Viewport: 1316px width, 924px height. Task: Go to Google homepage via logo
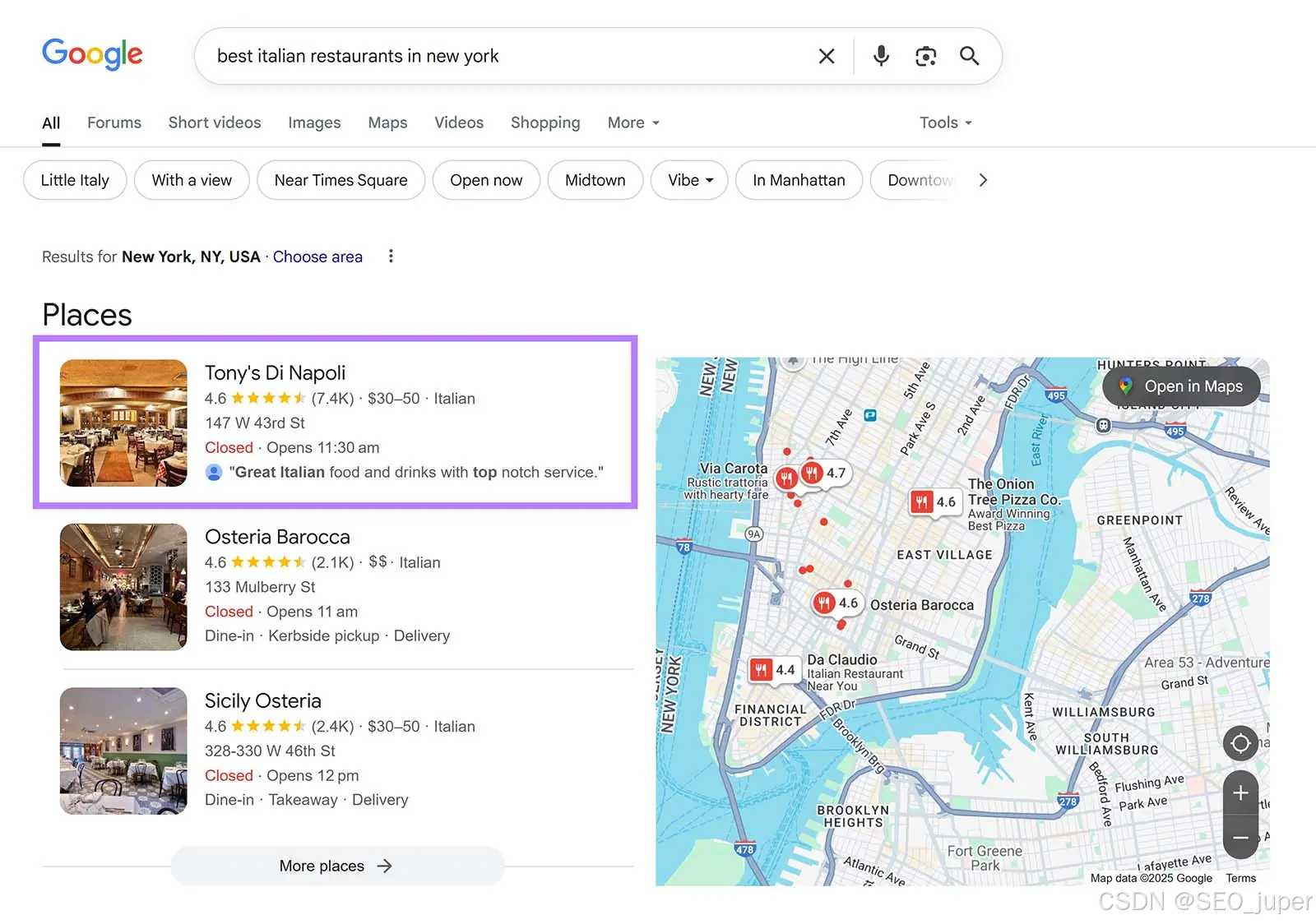coord(92,54)
